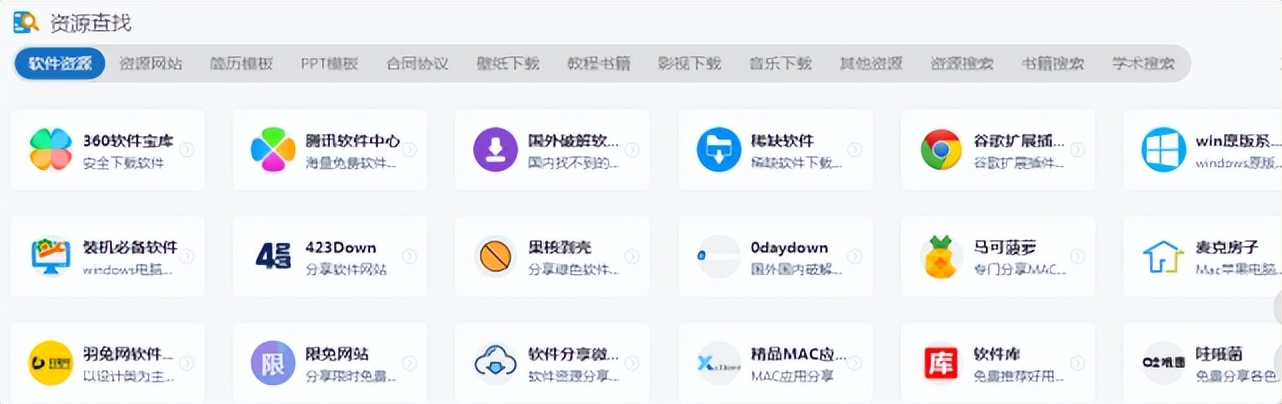Open the 腾讯软件中心 title link
The width and height of the screenshot is (1282, 404).
click(352, 141)
